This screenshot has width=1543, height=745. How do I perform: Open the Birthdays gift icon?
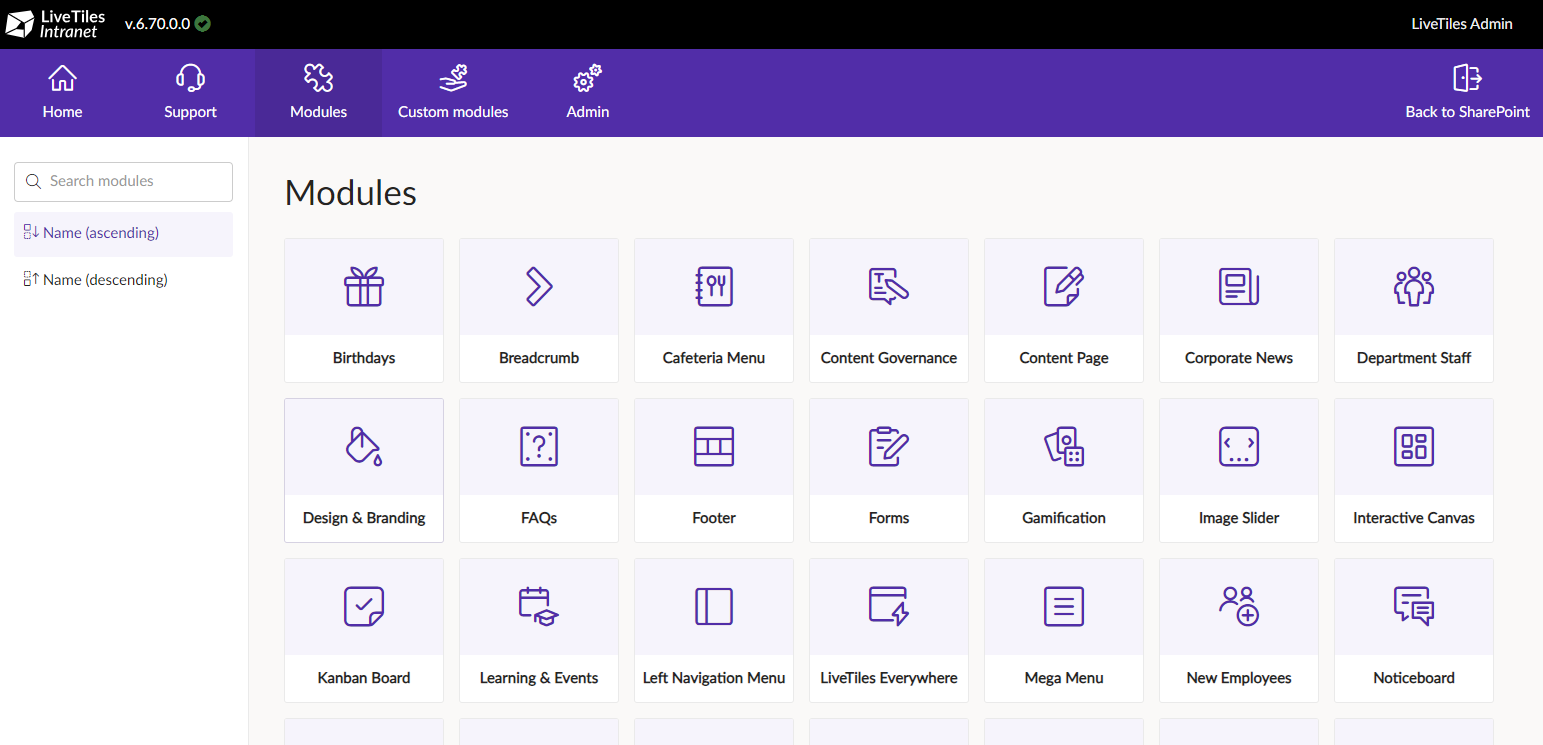coord(364,287)
